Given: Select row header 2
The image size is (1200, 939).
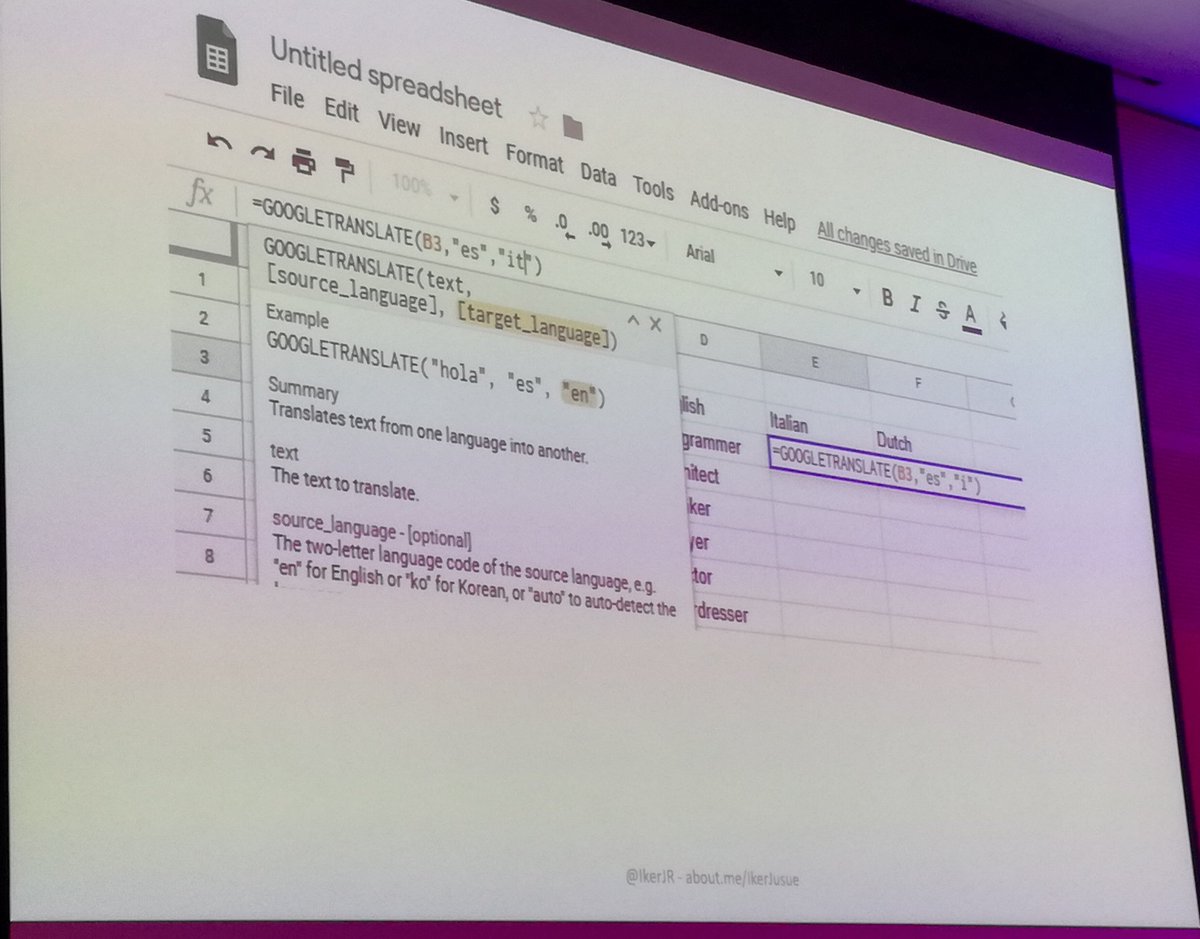Looking at the screenshot, I should point(204,318).
